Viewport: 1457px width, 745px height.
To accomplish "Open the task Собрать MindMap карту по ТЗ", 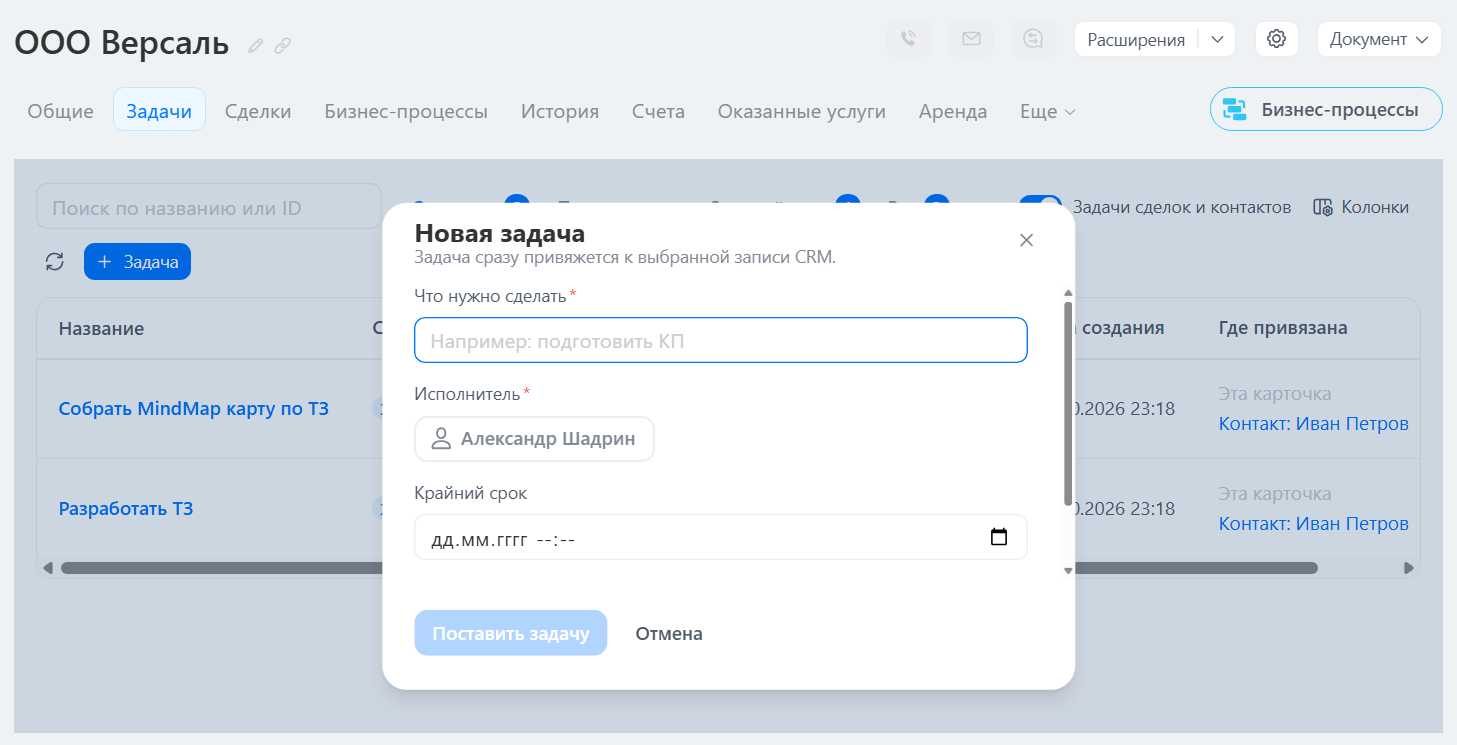I will [194, 408].
